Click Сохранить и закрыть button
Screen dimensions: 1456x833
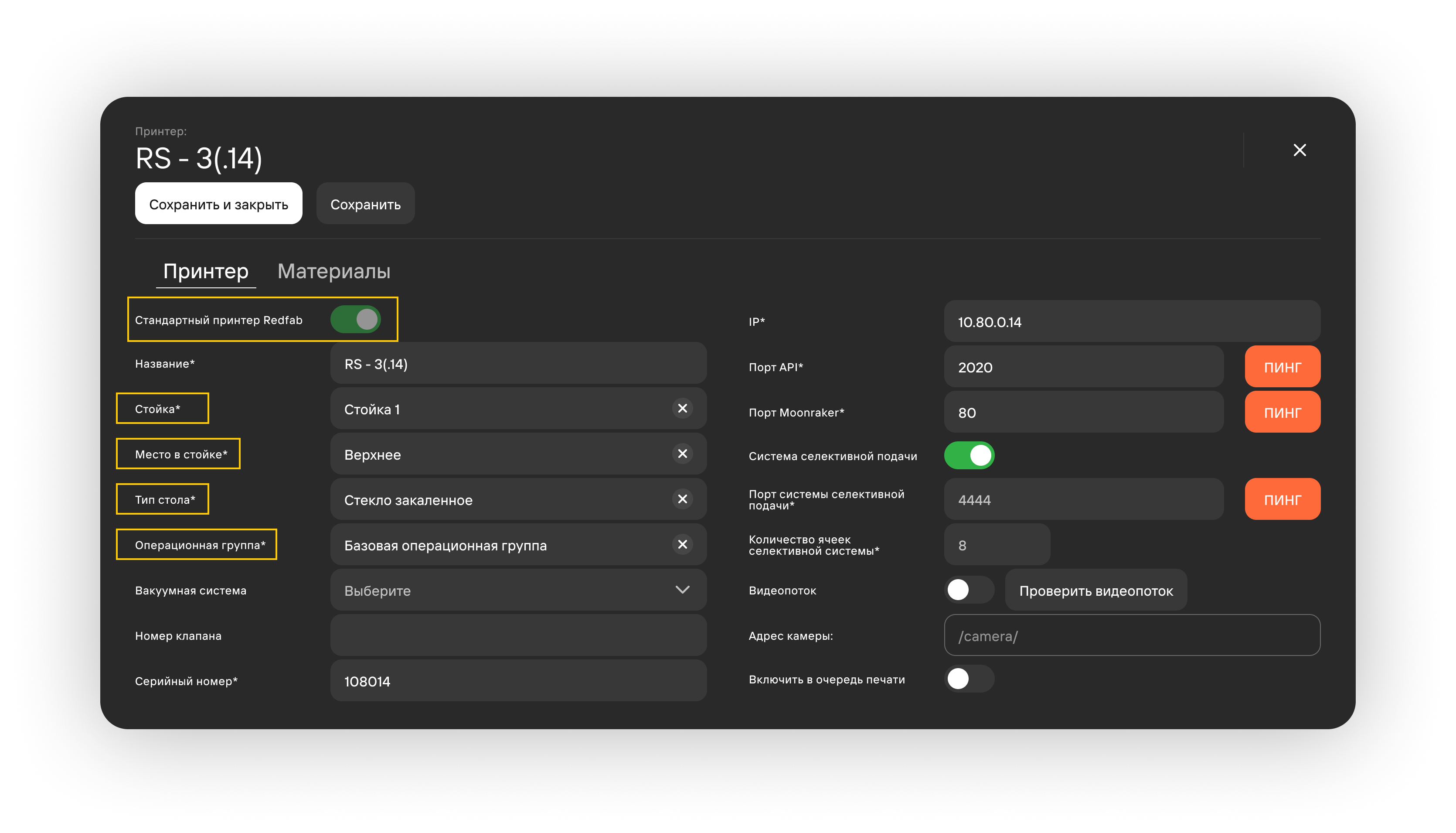tap(218, 204)
